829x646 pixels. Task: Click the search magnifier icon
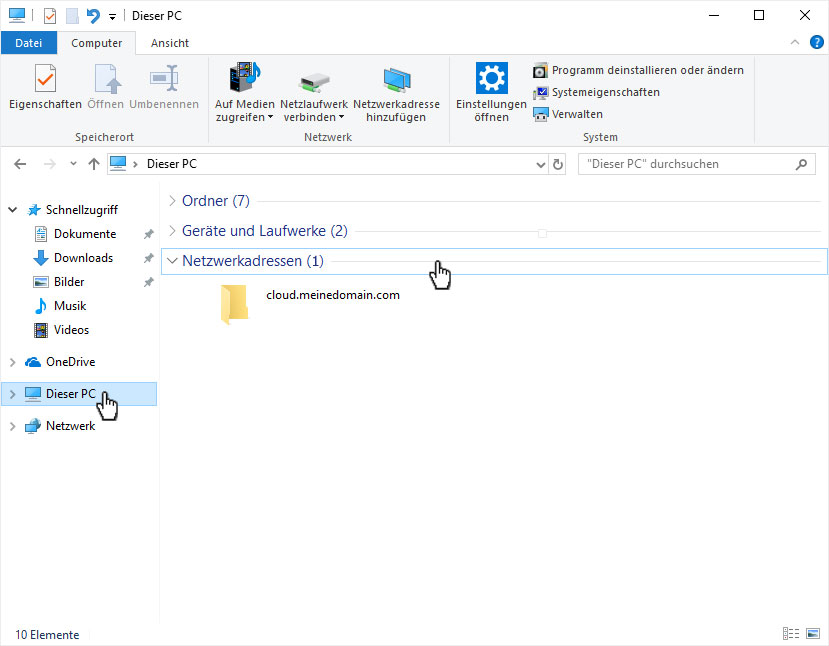802,164
